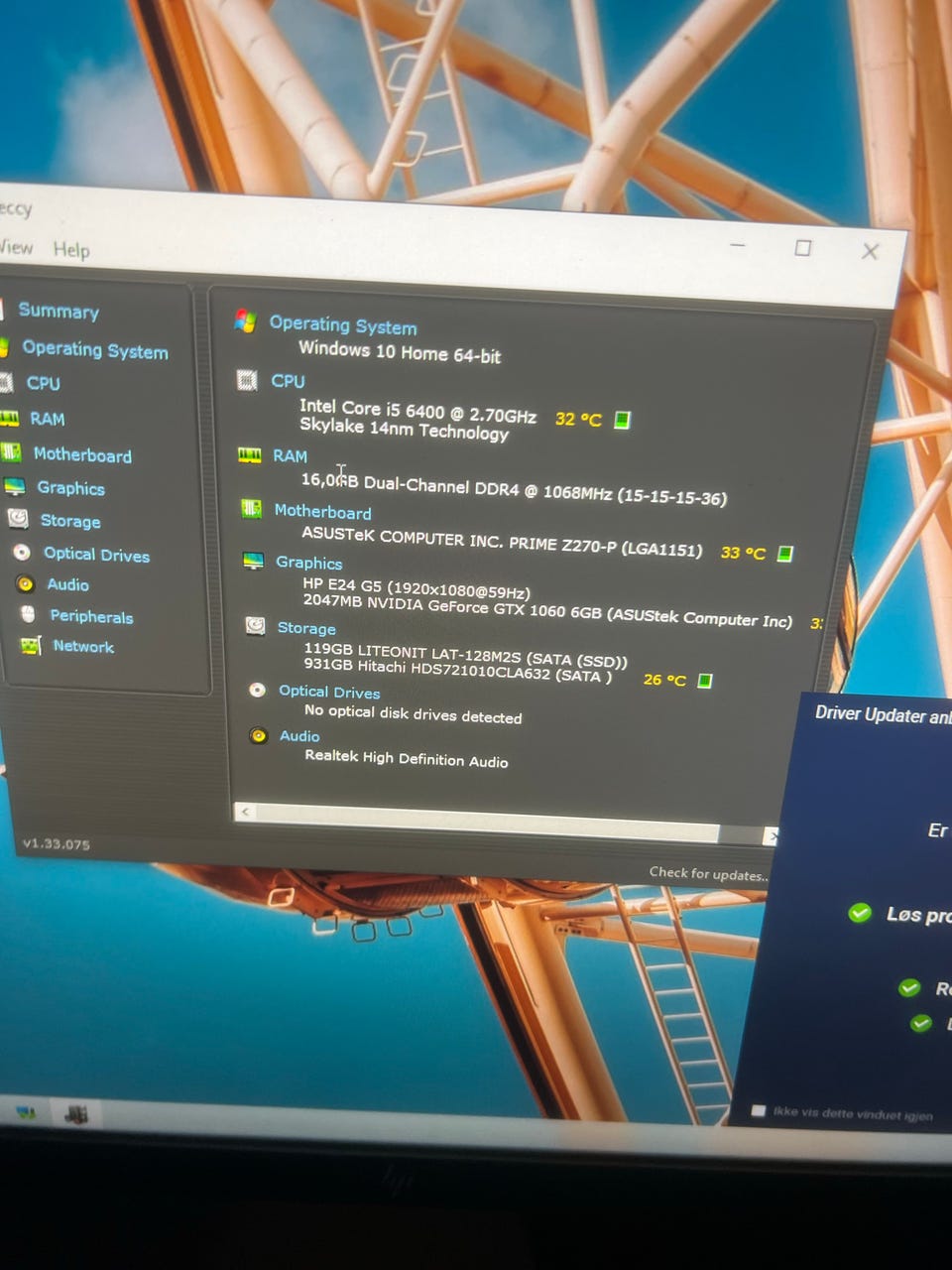Click the Optical Drives icon in summary panel
Screen dimensions: 952x1270
[x=257, y=689]
